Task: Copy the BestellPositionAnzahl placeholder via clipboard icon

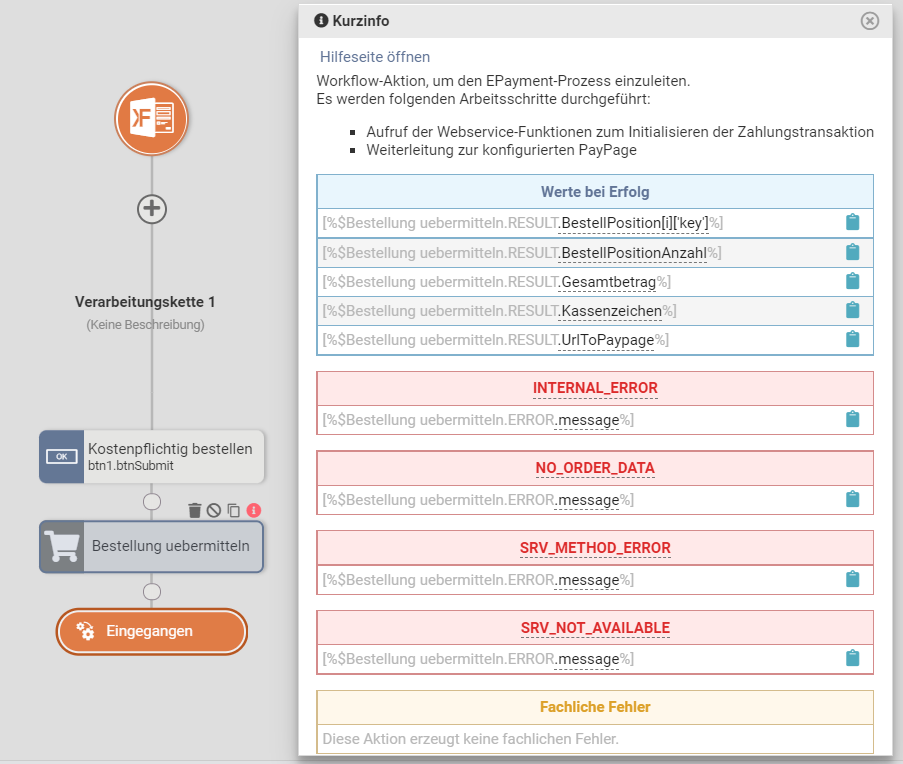Action: (x=852, y=252)
